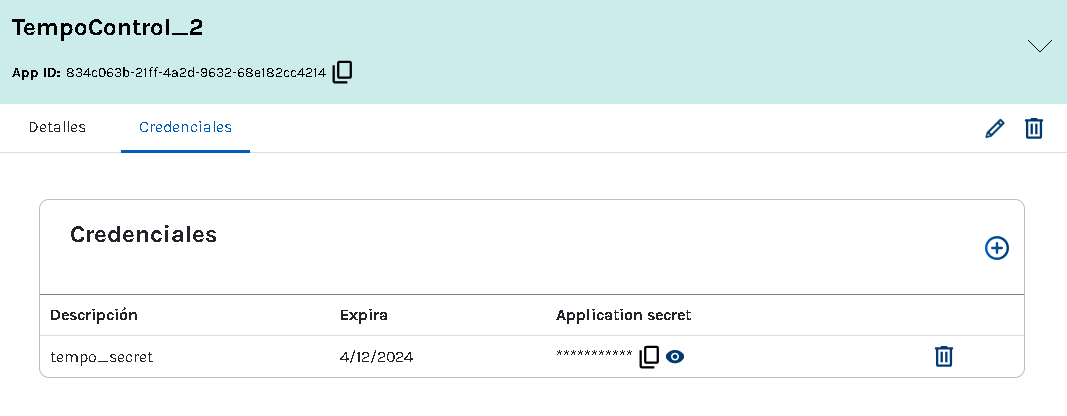The width and height of the screenshot is (1067, 416).
Task: Switch to the Detalles tab
Action: point(57,128)
